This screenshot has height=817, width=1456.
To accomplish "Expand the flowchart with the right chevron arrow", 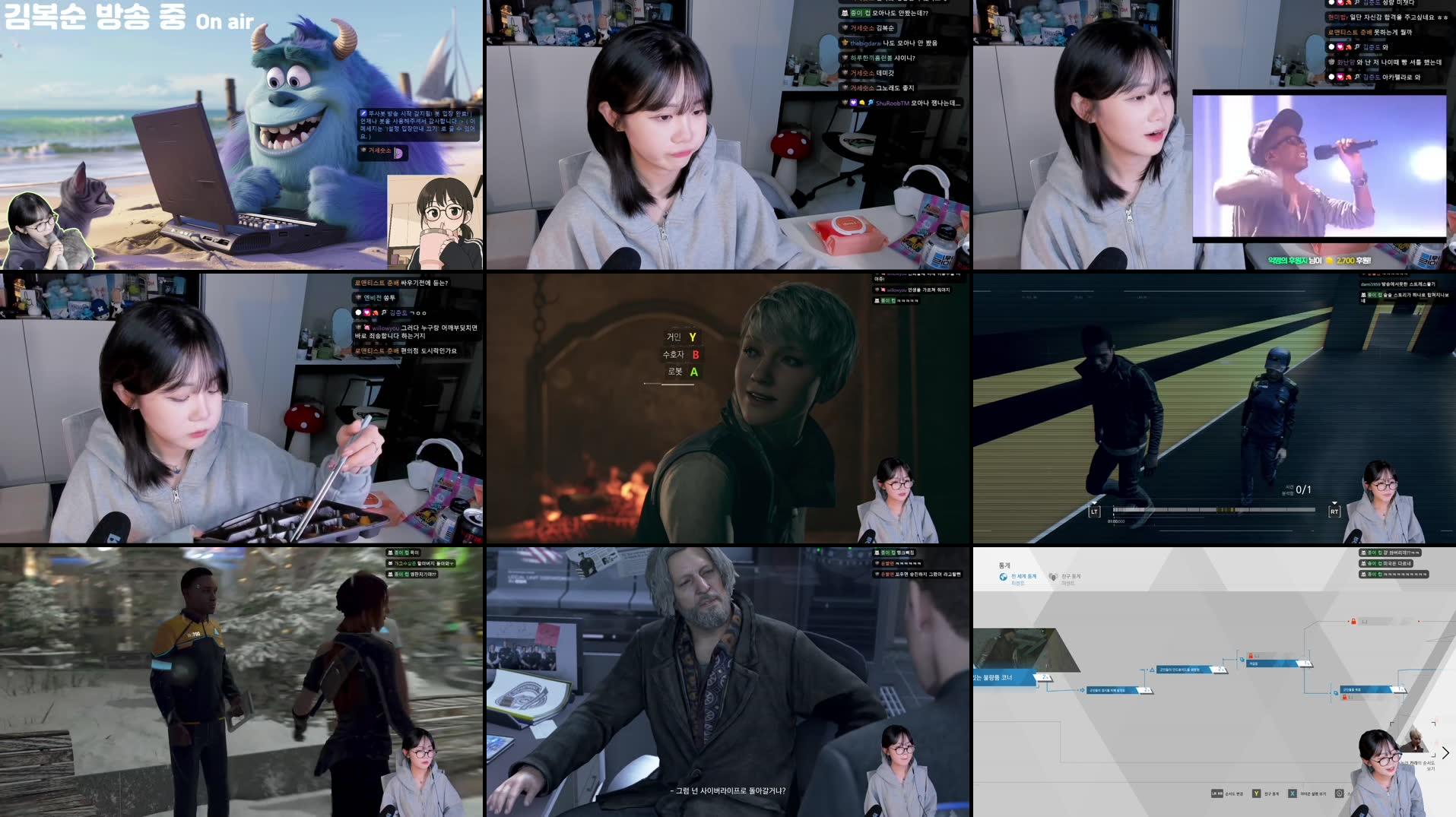I will (1447, 752).
